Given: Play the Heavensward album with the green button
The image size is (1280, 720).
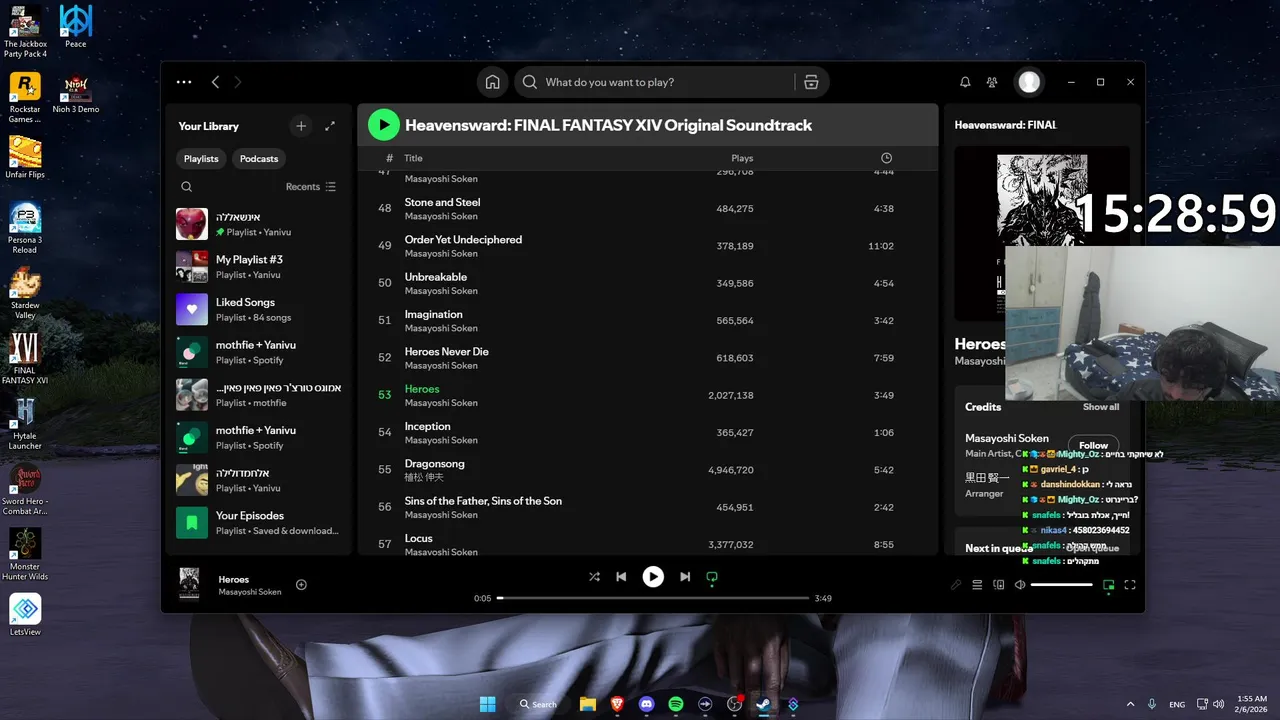Looking at the screenshot, I should point(383,125).
